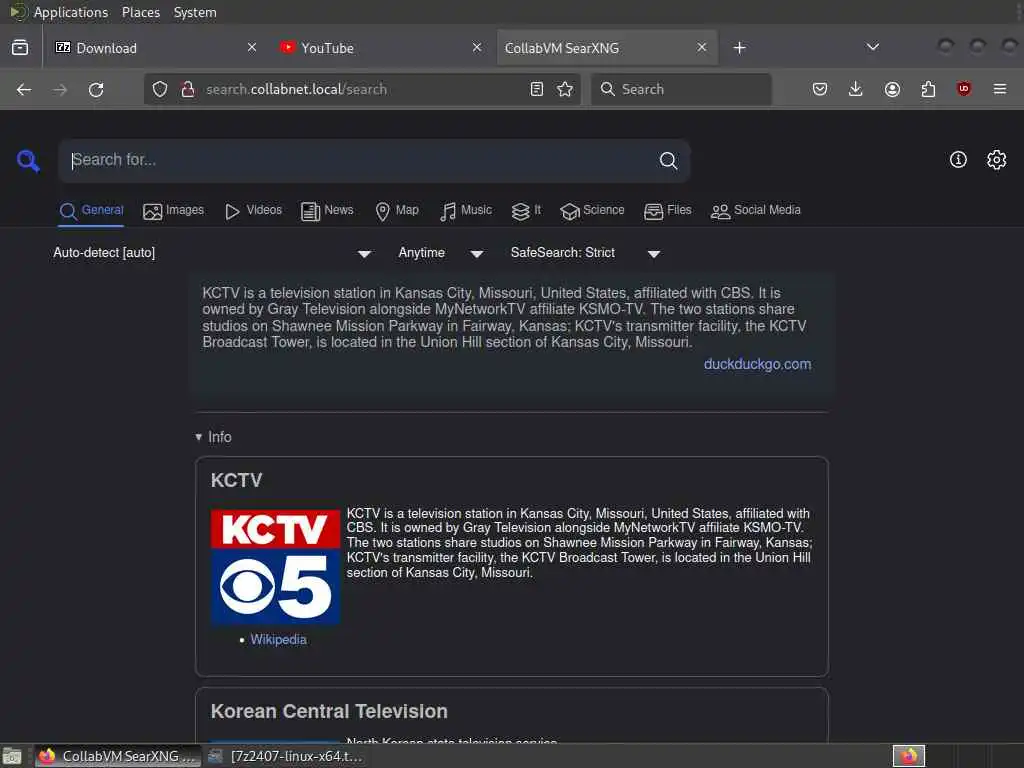
Task: Click the SearXNG magnifier logo
Action: 28,160
